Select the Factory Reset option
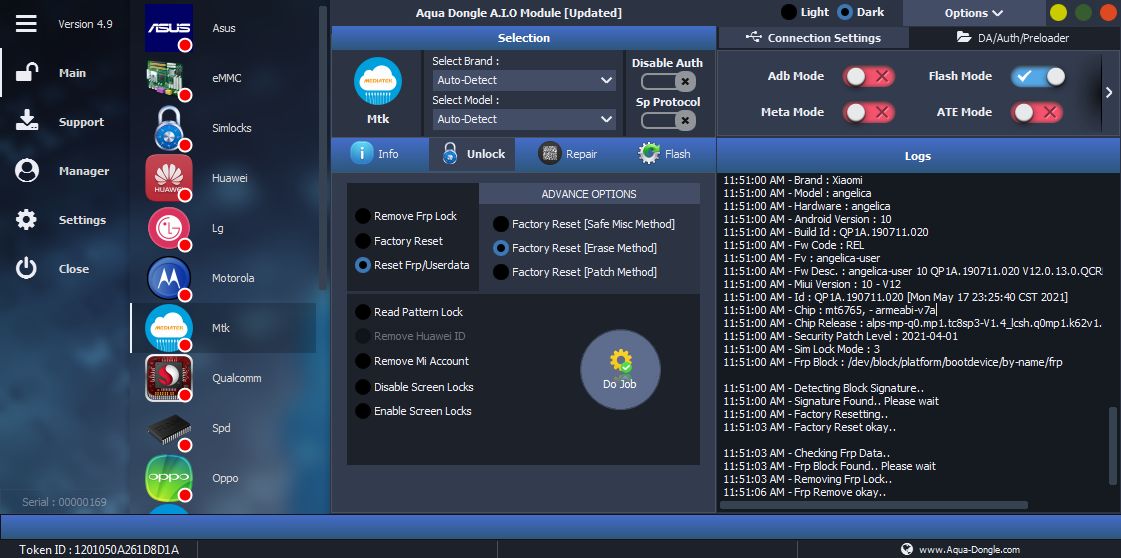 pos(363,241)
